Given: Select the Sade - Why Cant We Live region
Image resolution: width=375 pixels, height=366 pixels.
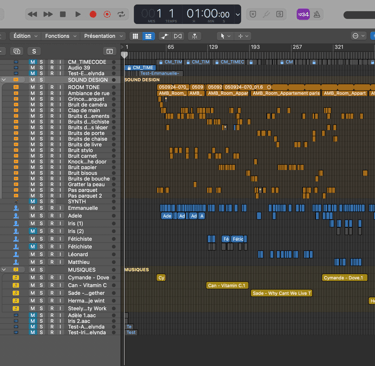Looking at the screenshot, I should click(x=281, y=293).
